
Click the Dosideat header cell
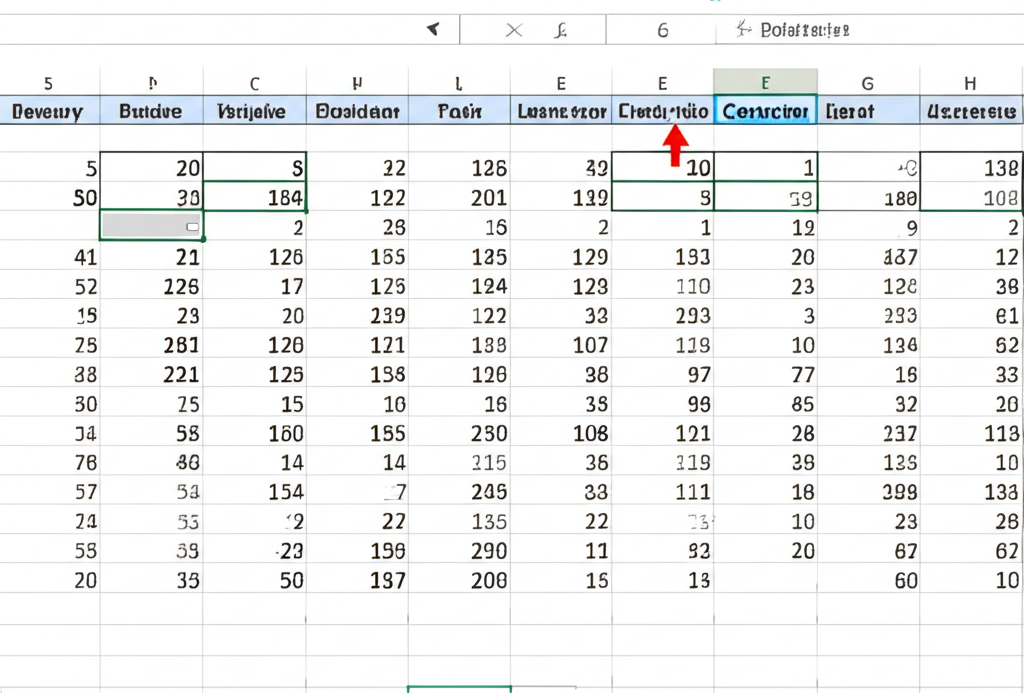click(357, 111)
